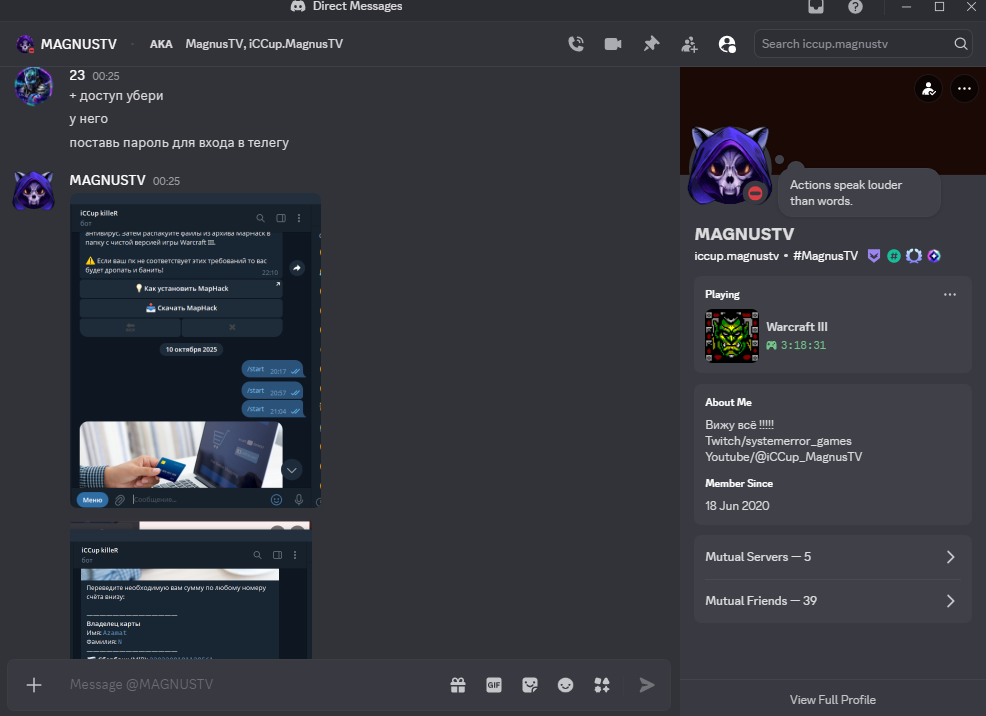Open the profile more options menu
This screenshot has width=986, height=716.
pos(964,89)
